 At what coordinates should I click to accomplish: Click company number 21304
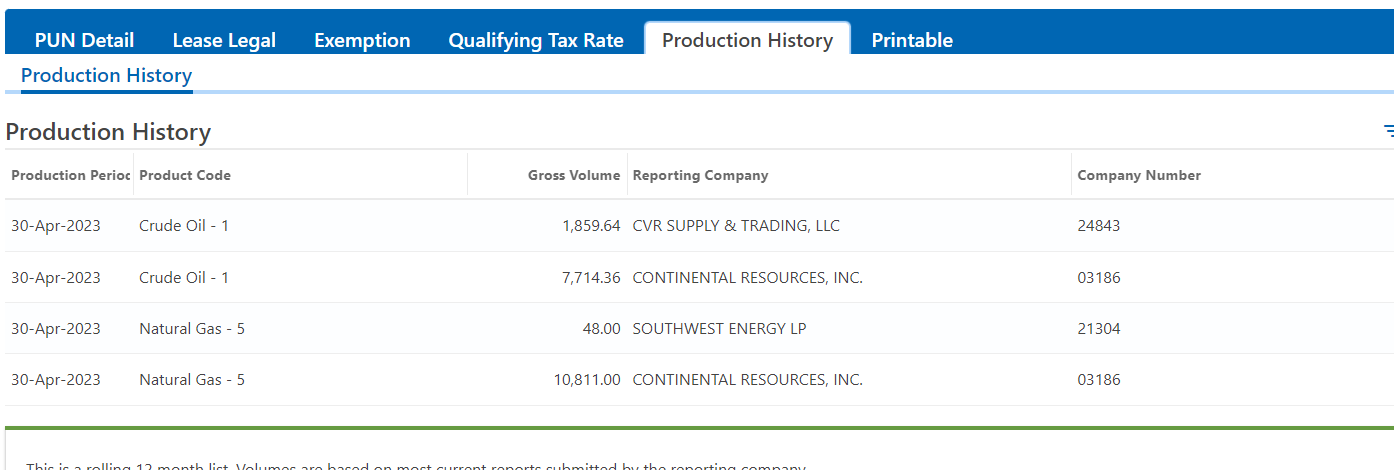(1098, 329)
